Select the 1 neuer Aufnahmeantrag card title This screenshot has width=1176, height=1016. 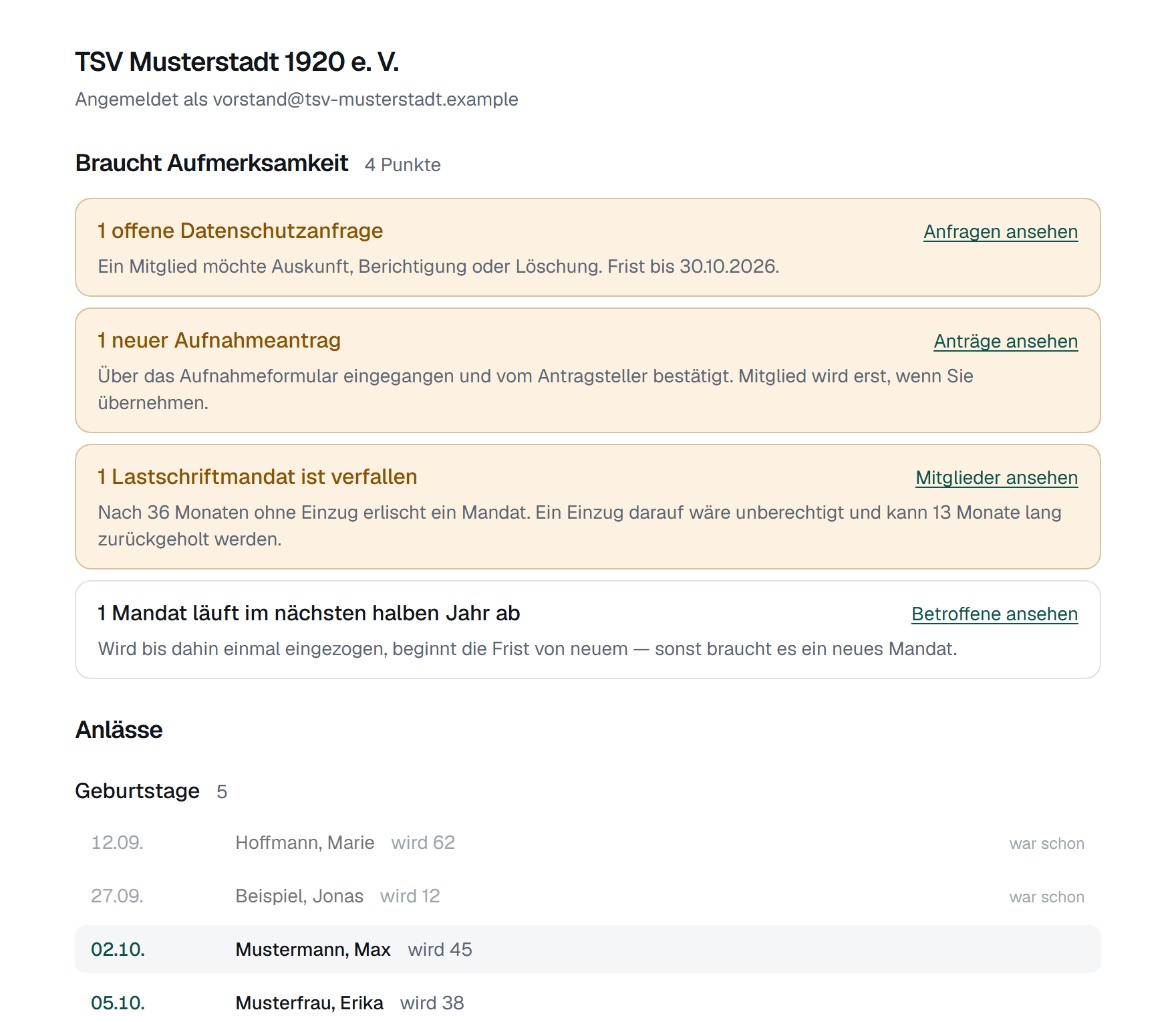point(219,340)
